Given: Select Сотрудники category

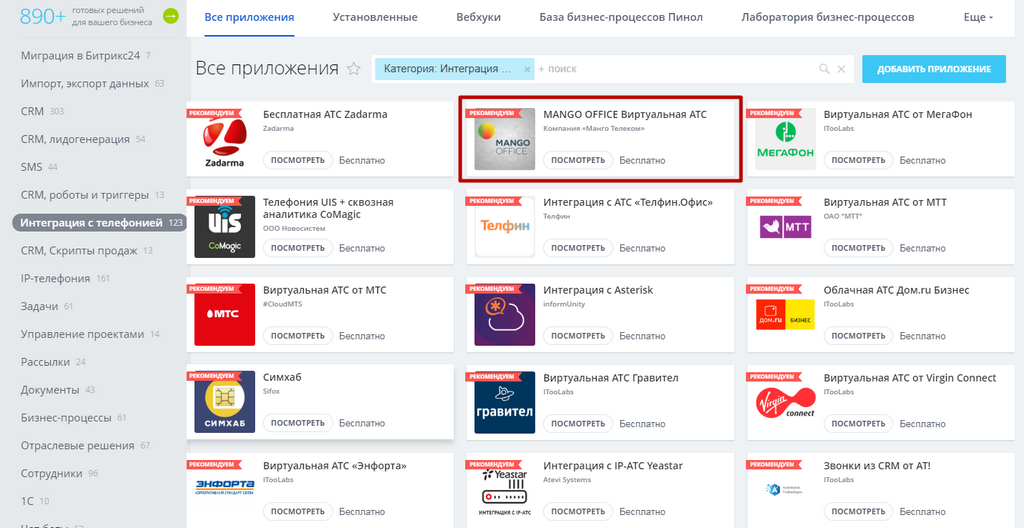Looking at the screenshot, I should (59, 473).
